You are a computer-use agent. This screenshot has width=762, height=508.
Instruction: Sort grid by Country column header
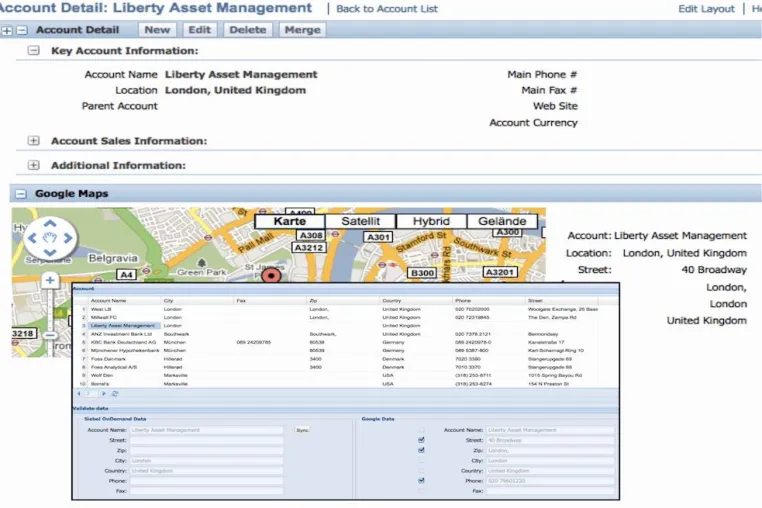(x=416, y=300)
